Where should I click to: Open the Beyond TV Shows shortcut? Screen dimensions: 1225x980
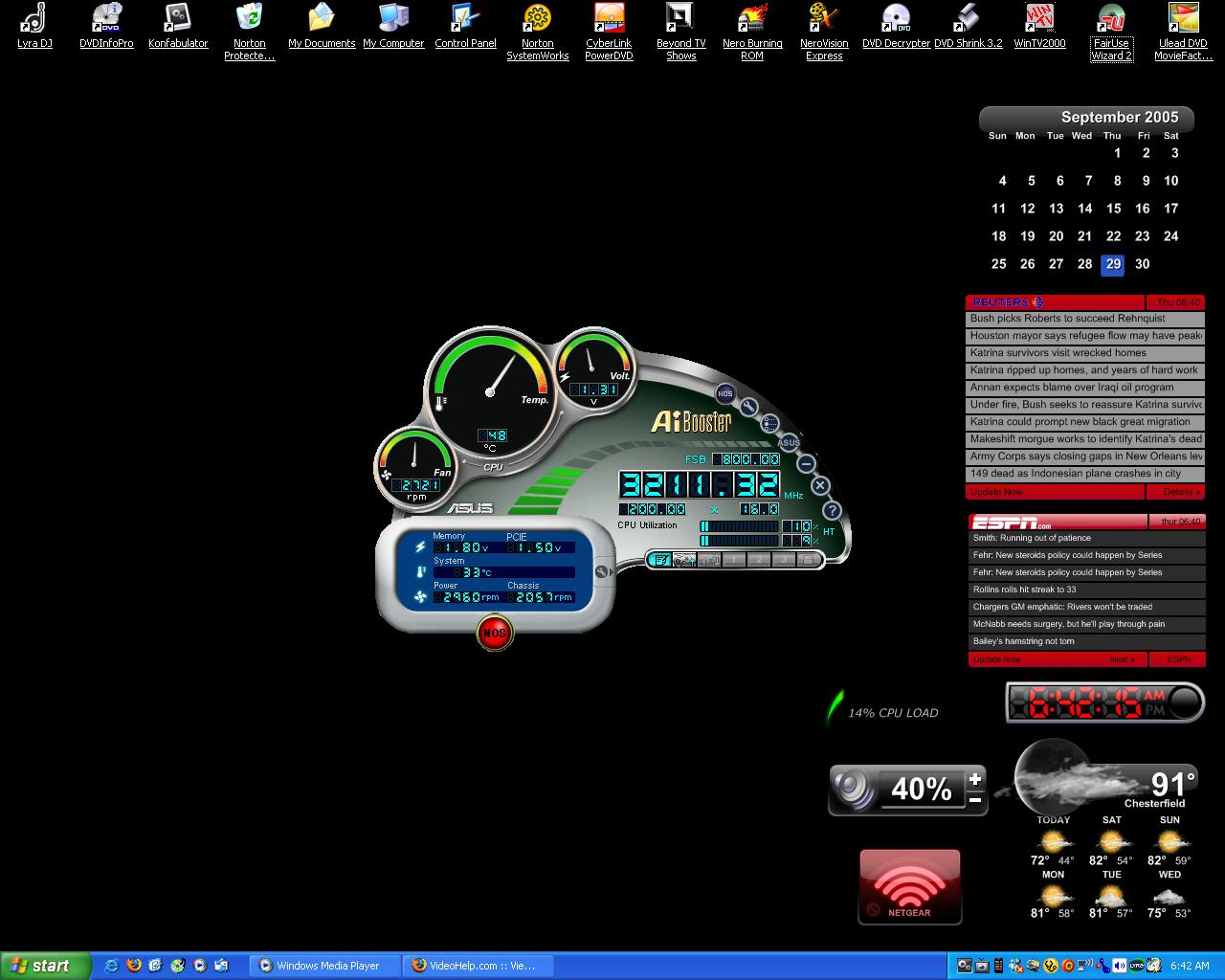pyautogui.click(x=680, y=32)
